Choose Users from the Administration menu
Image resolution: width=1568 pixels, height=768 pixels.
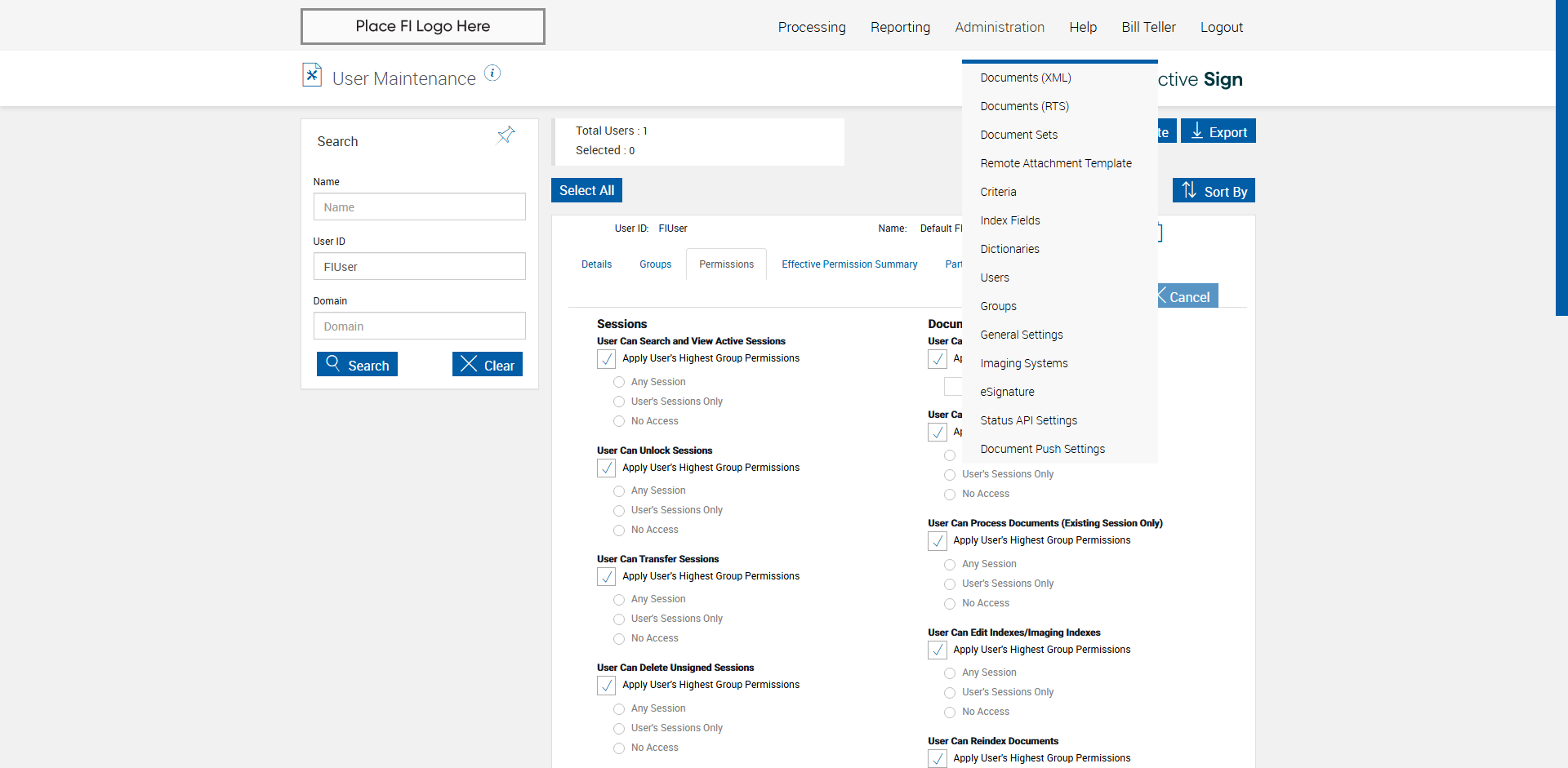tap(995, 277)
